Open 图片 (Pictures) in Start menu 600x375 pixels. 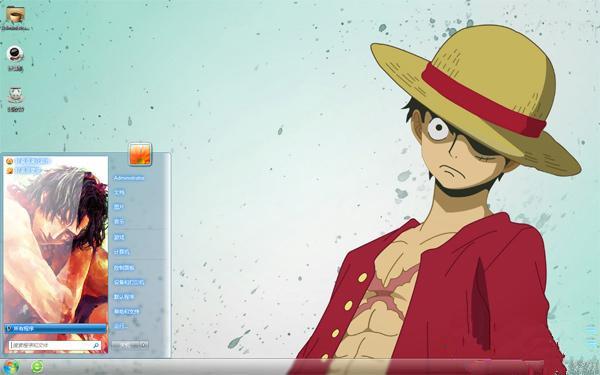(x=119, y=207)
